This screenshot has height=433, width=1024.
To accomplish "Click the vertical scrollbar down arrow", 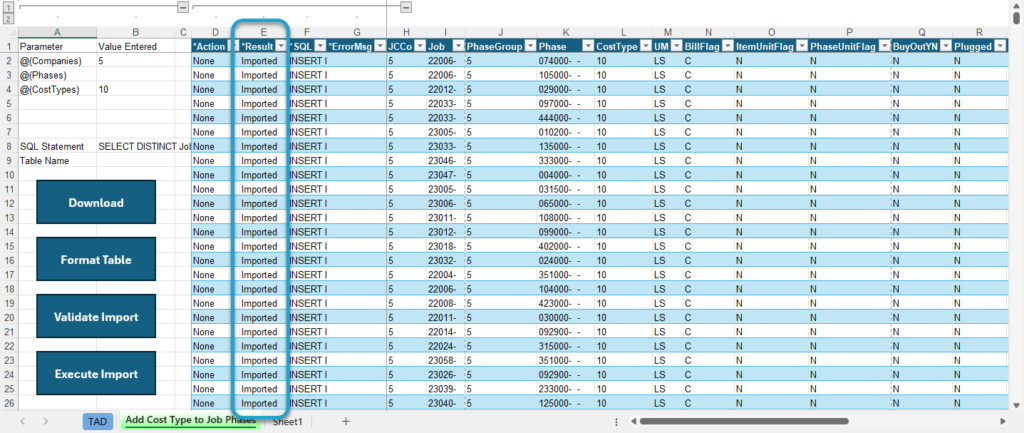I will pos(1017,406).
